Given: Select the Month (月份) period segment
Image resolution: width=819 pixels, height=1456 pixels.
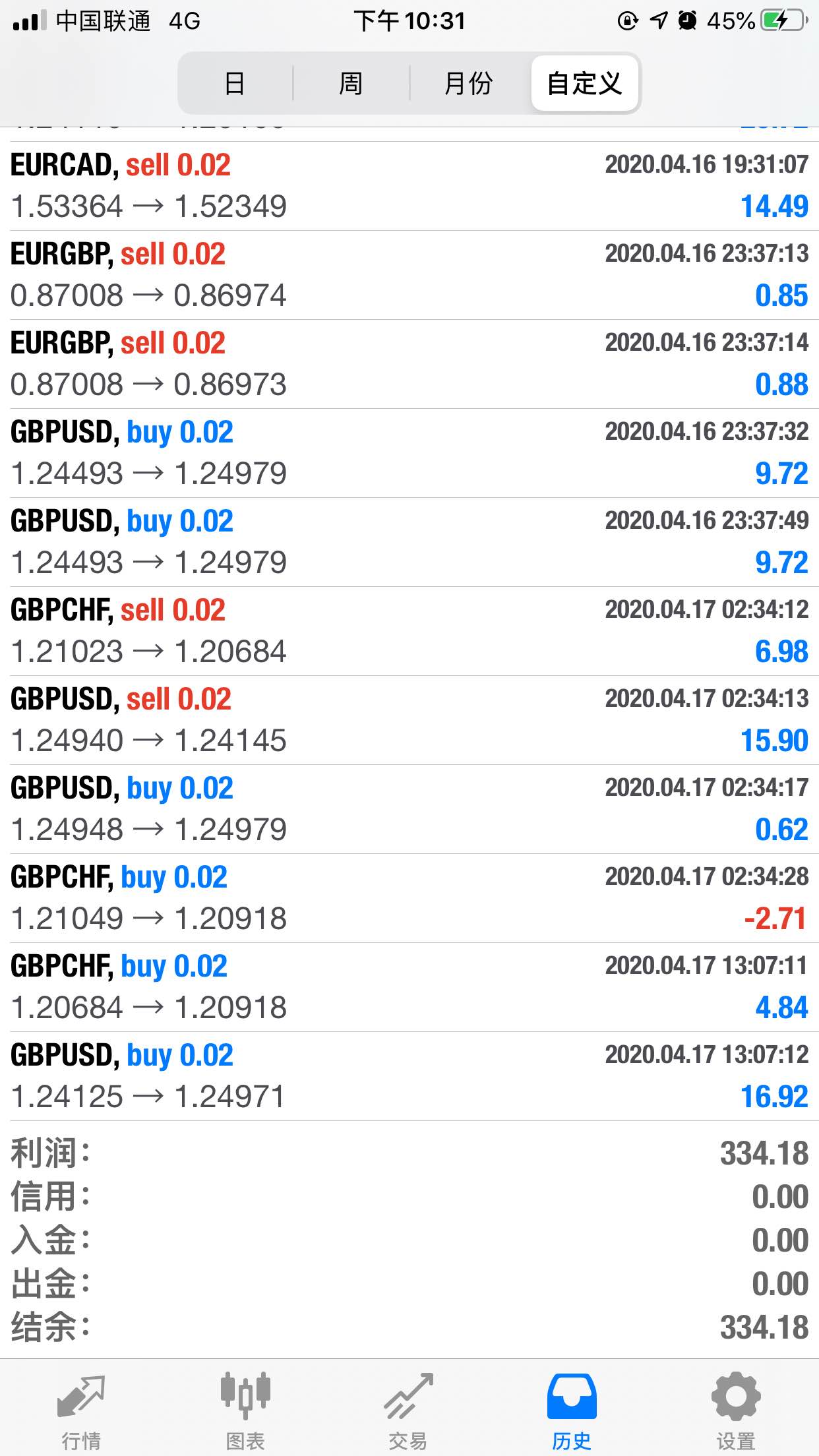Looking at the screenshot, I should tap(468, 84).
